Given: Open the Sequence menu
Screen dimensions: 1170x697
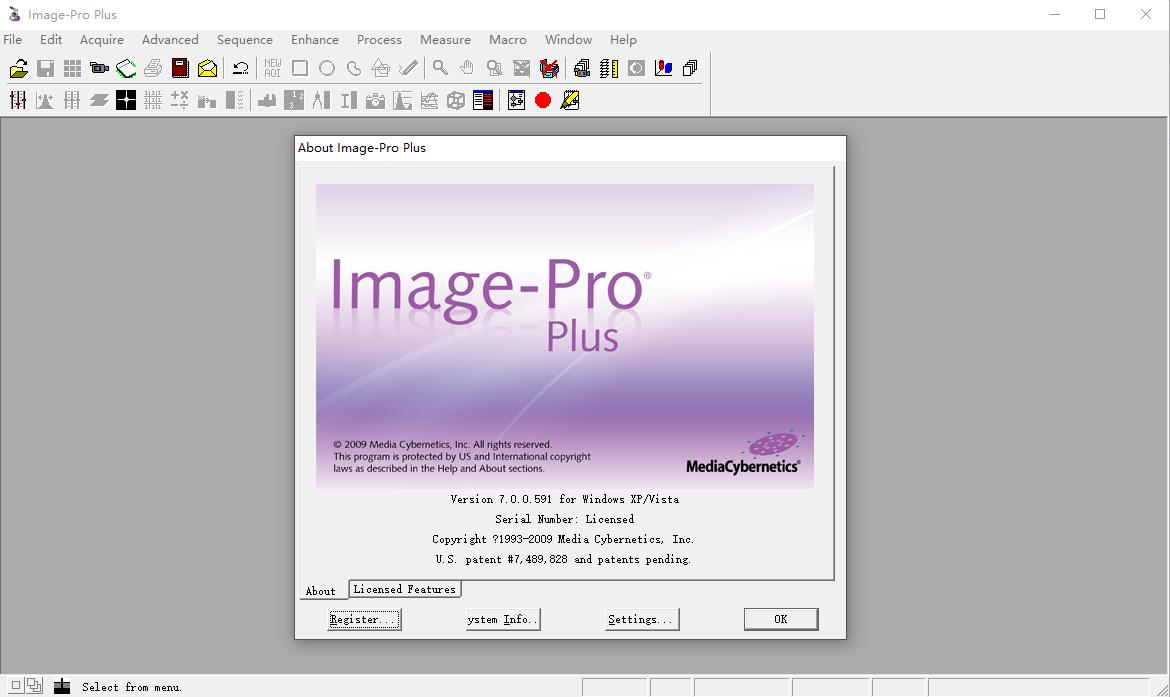Looking at the screenshot, I should (x=245, y=40).
